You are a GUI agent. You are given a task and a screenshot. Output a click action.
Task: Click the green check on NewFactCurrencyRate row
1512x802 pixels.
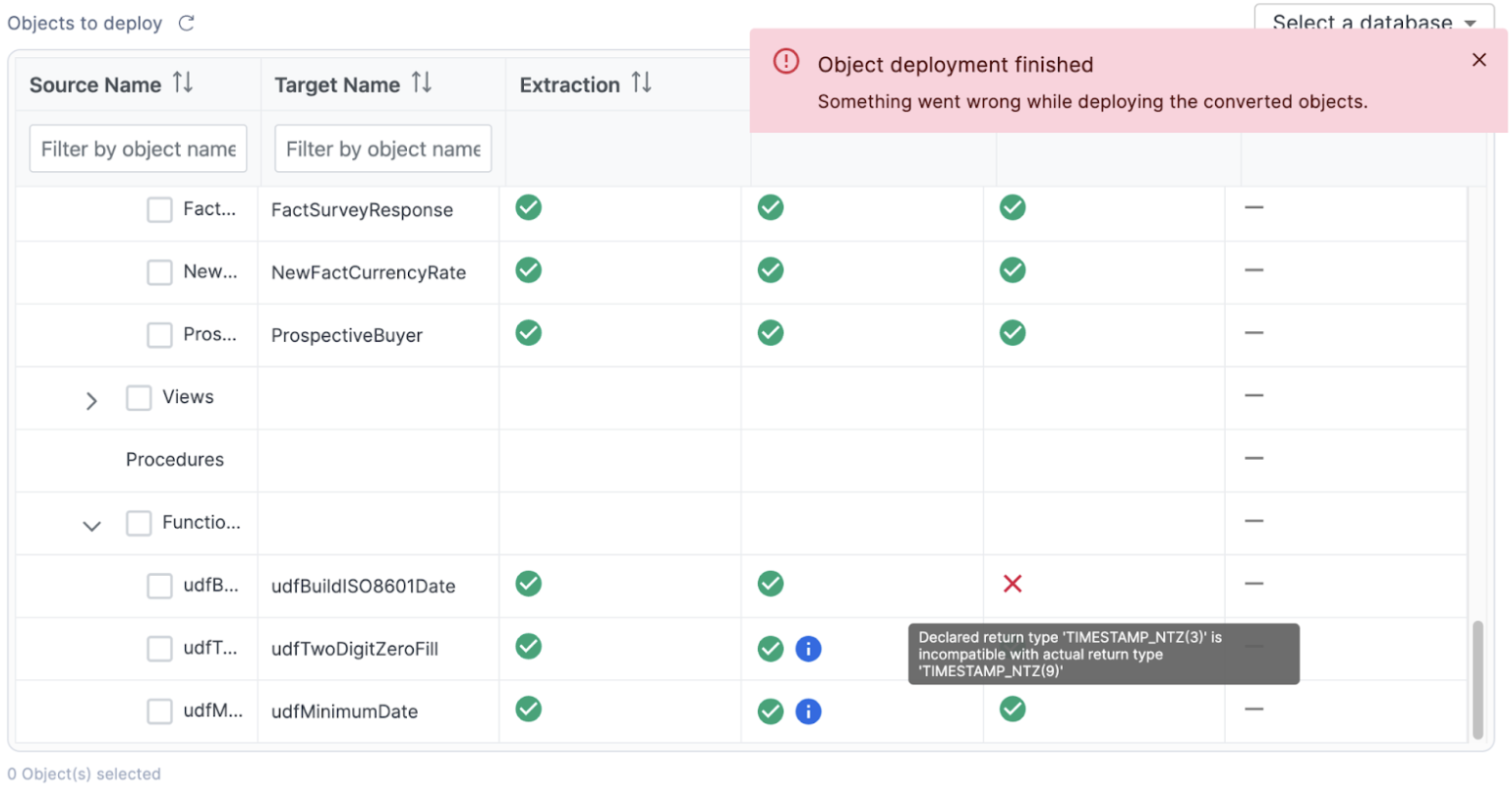click(x=1013, y=269)
